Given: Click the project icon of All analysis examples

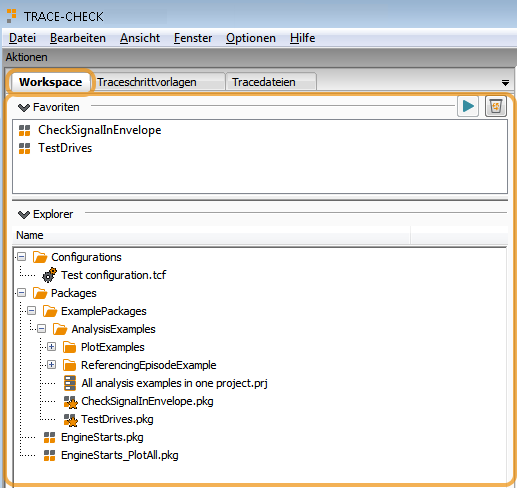Looking at the screenshot, I should coord(70,383).
